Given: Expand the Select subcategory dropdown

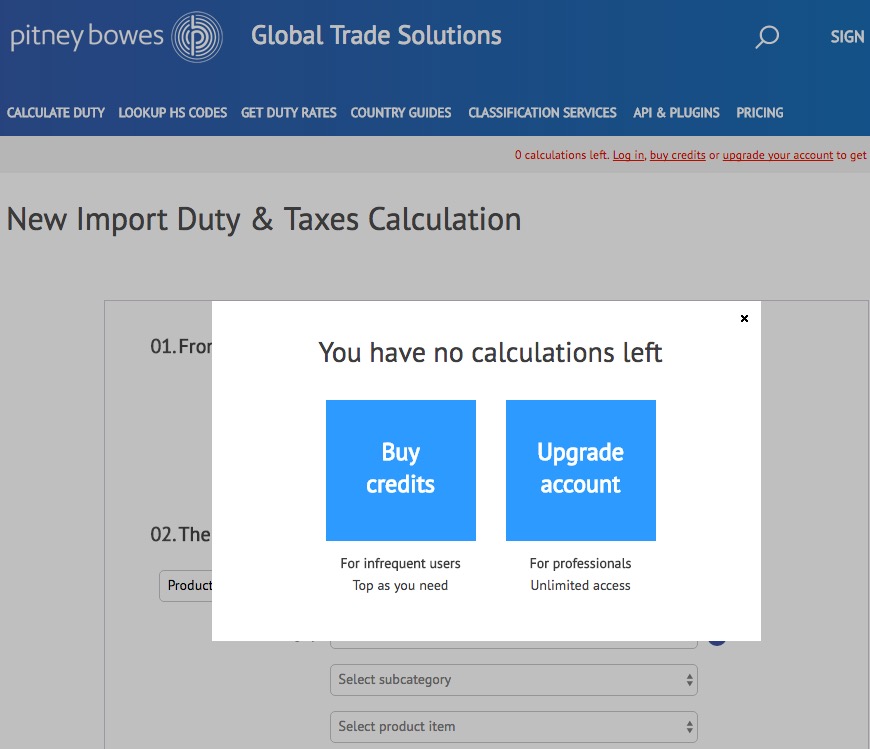Looking at the screenshot, I should tap(514, 680).
